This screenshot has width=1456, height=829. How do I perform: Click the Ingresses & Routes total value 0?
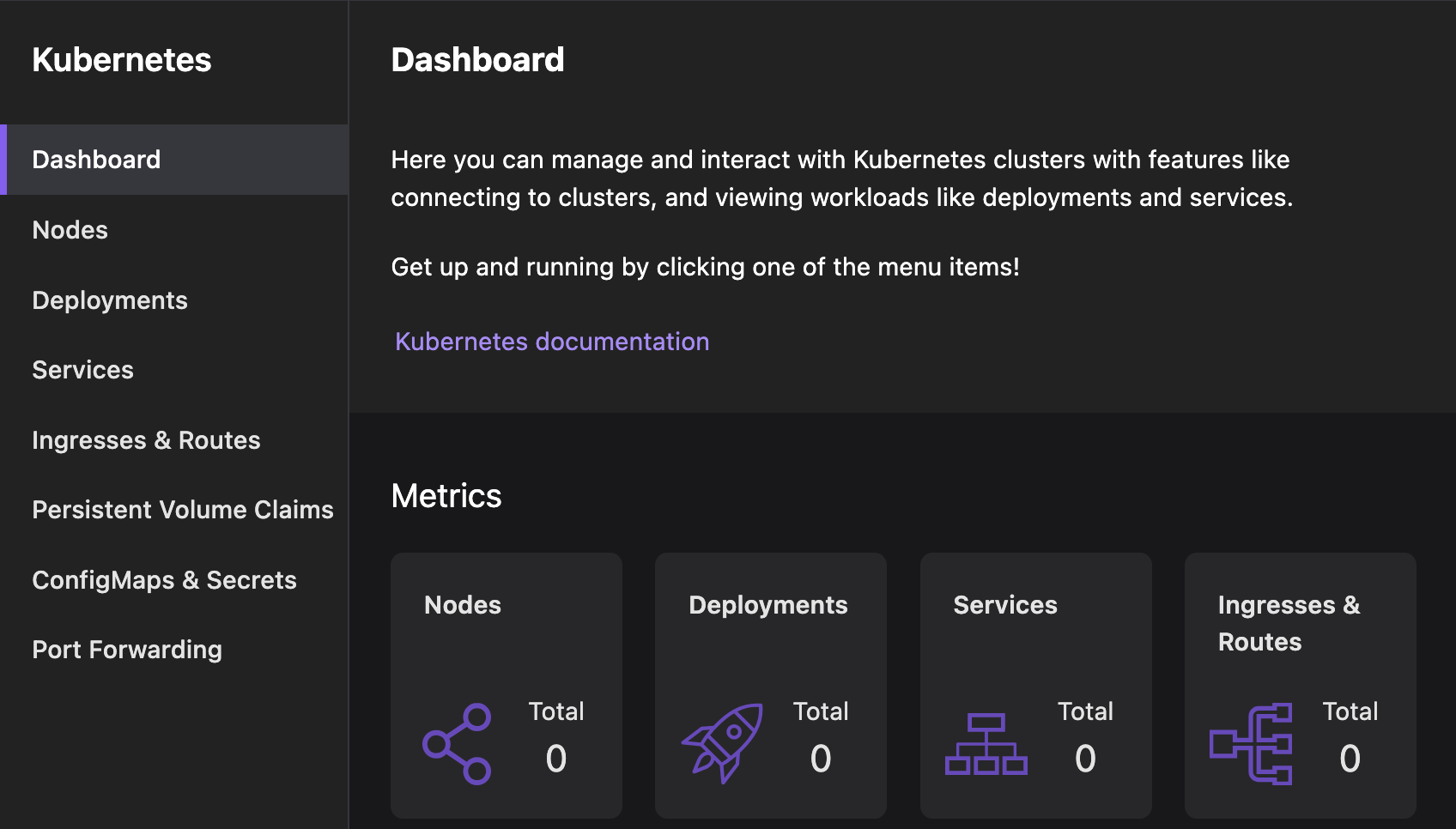pos(1350,759)
